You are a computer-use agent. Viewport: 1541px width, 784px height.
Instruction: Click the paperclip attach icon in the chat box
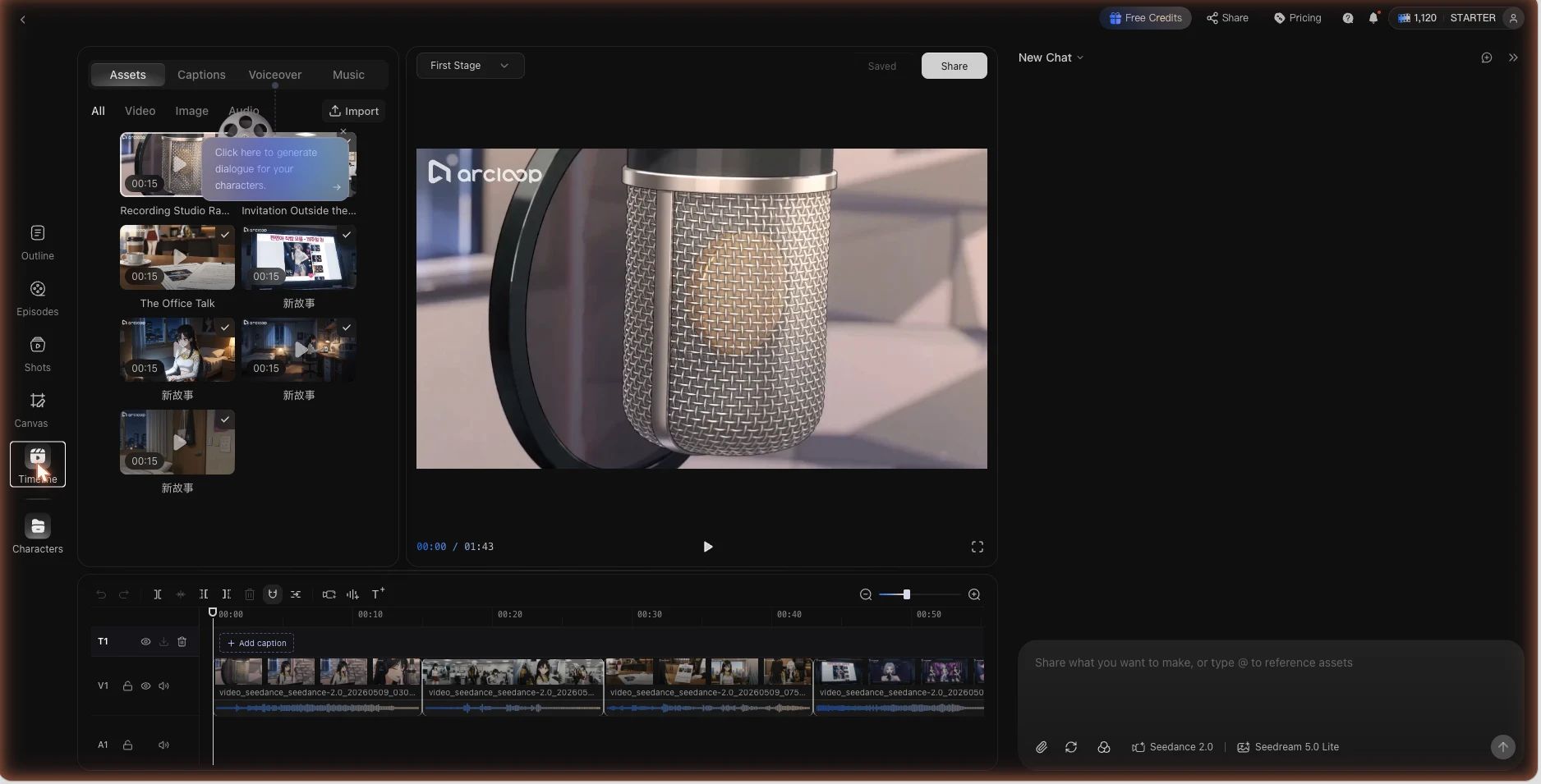pos(1041,747)
